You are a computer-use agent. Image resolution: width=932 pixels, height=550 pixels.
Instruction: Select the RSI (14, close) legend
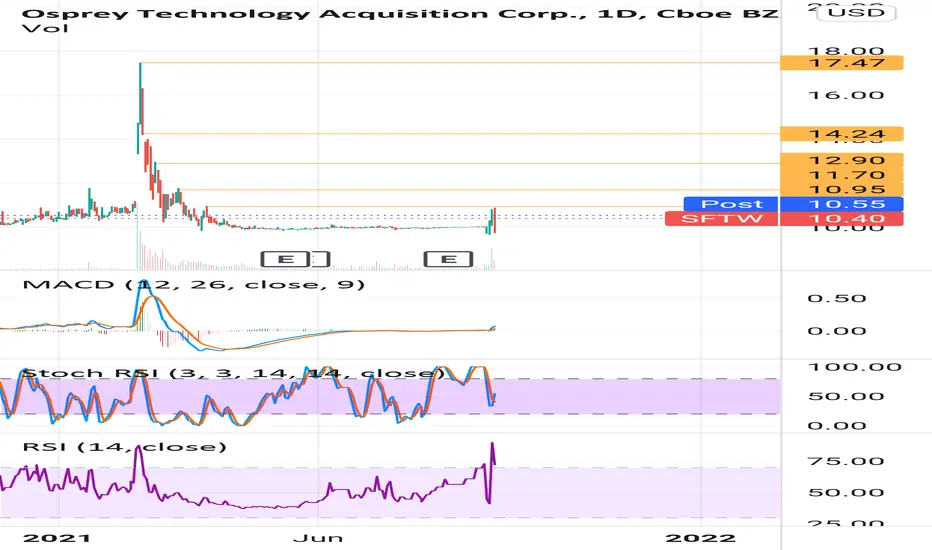pos(125,447)
